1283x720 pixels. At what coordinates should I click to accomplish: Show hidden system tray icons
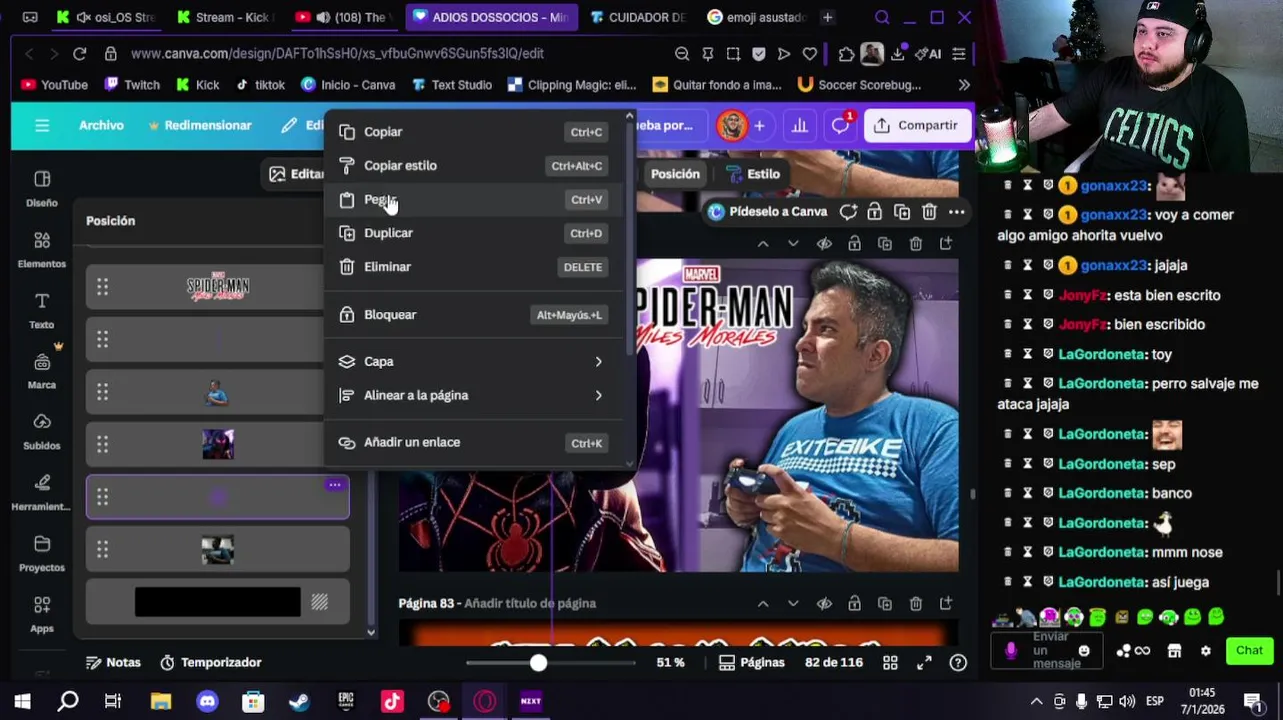(x=1036, y=701)
